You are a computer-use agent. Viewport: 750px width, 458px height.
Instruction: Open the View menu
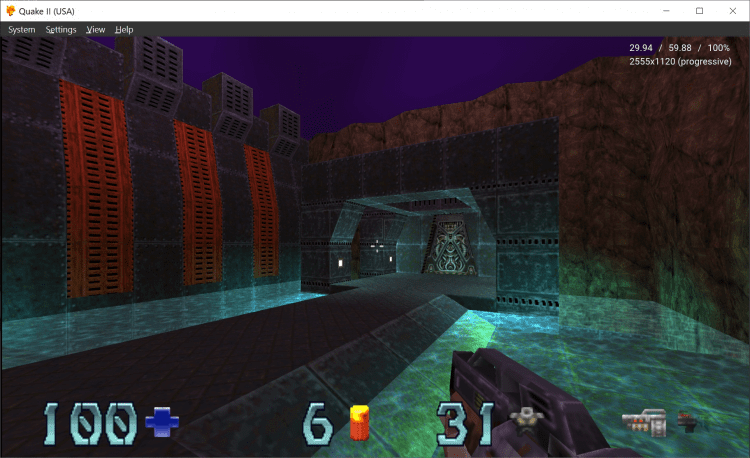click(x=96, y=30)
